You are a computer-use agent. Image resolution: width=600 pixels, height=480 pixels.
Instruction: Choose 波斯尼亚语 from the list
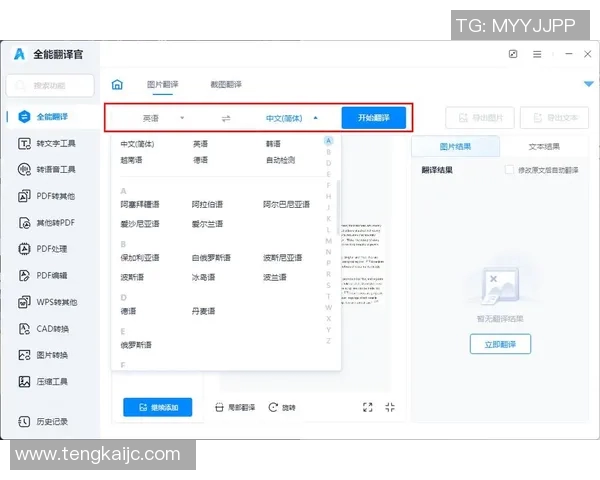click(x=282, y=258)
